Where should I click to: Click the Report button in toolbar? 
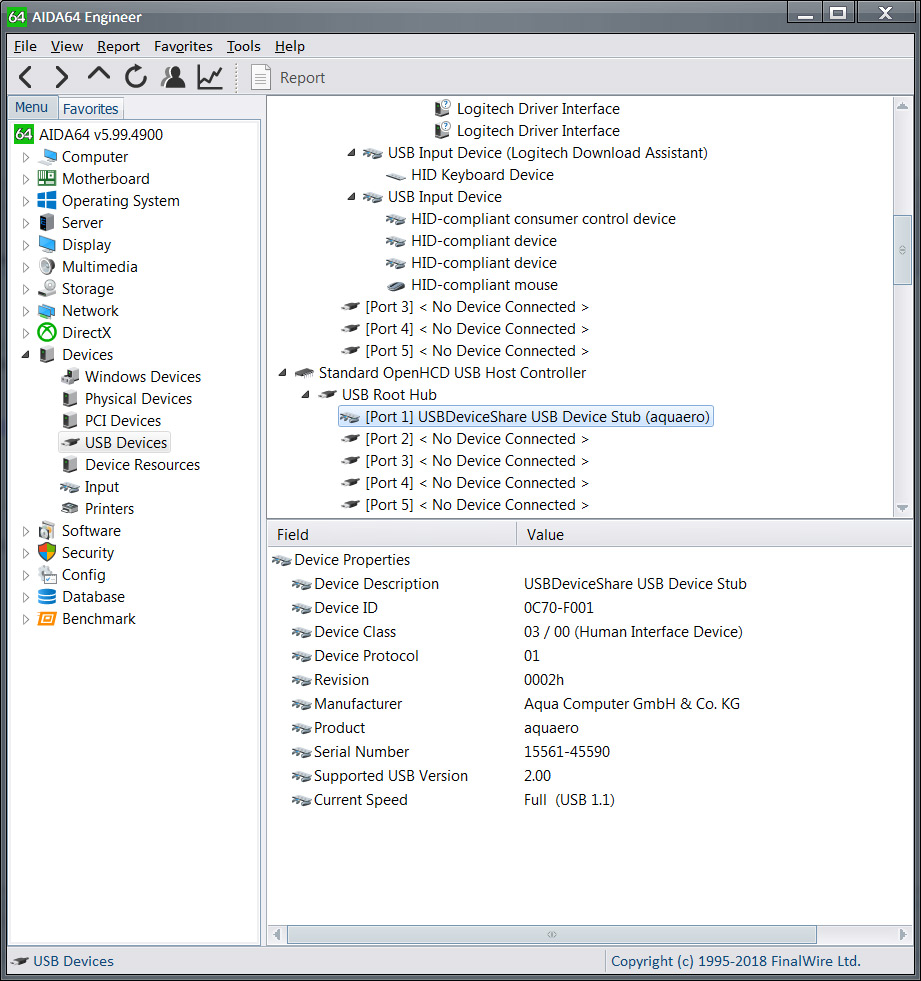(288, 78)
